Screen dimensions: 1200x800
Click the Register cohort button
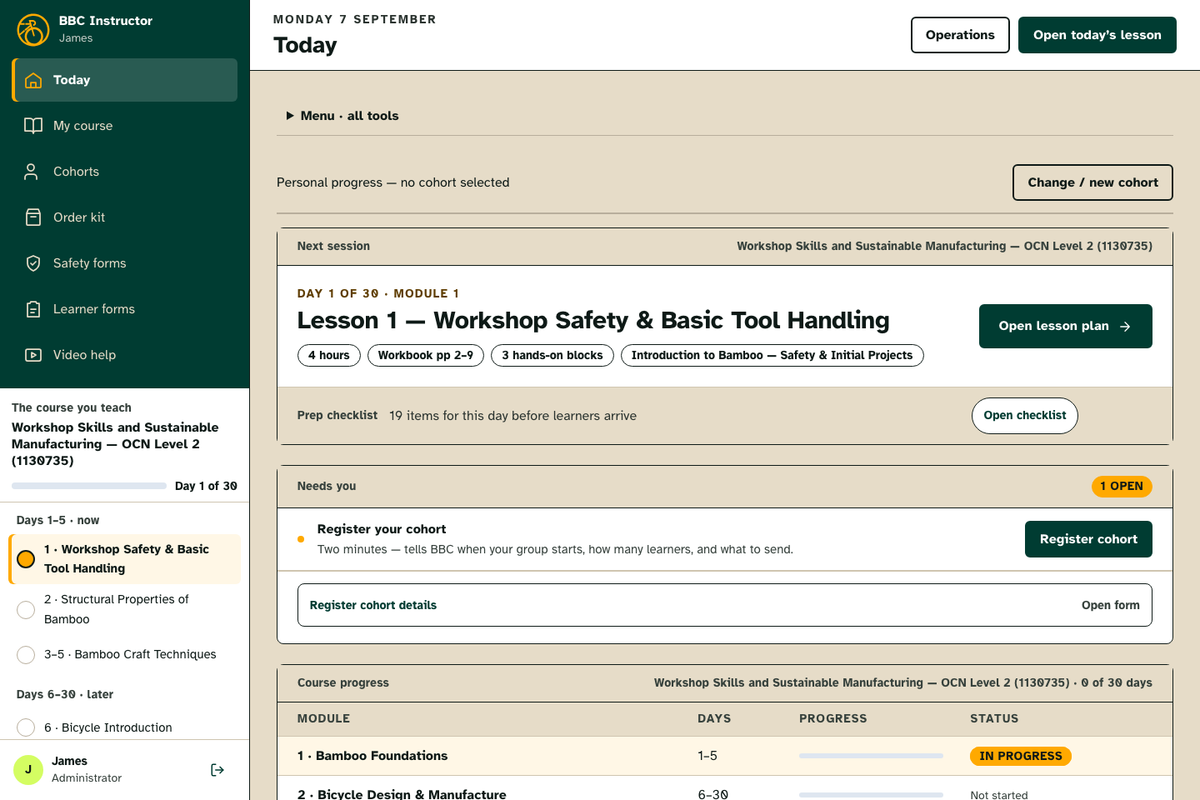[x=1088, y=539]
